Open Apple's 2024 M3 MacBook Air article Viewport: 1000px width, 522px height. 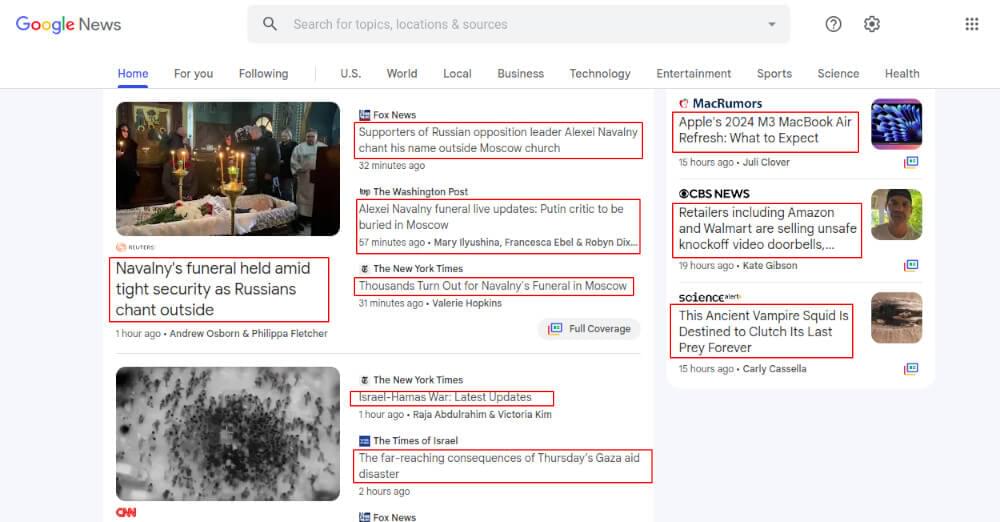[x=765, y=131]
